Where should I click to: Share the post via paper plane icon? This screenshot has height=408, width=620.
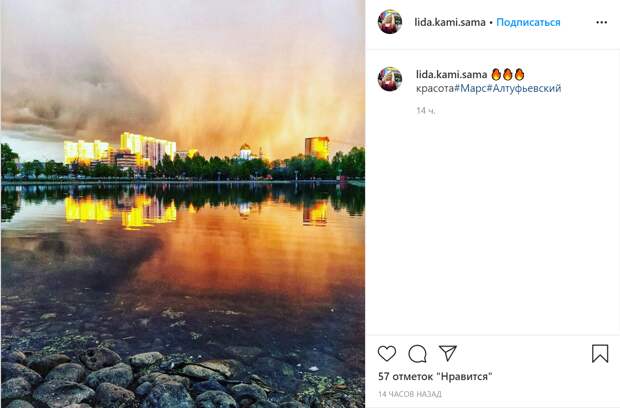[448, 353]
